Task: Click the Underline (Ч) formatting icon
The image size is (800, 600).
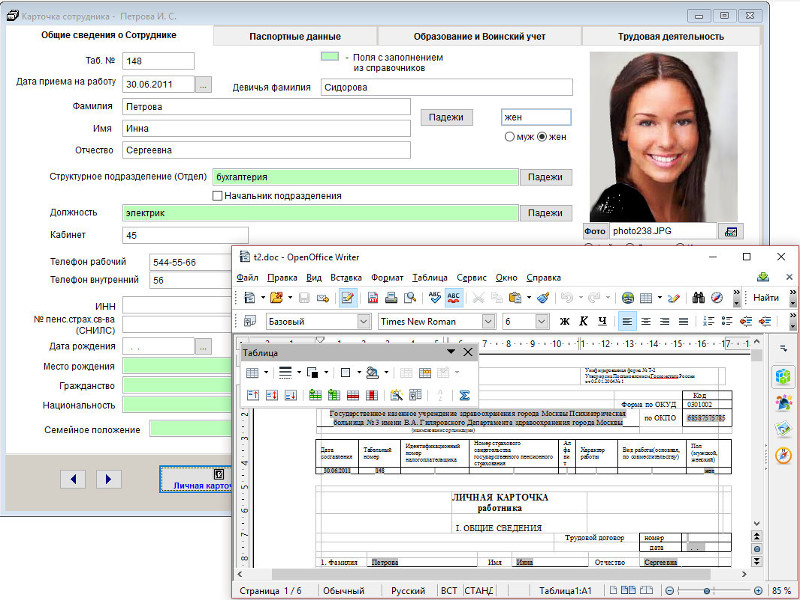Action: [601, 321]
